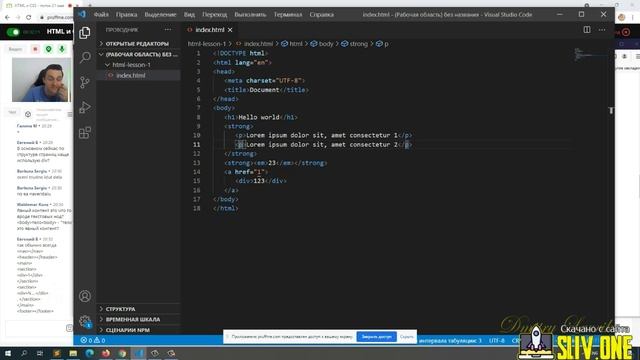Click the Hello world text on line 8
Image resolution: width=640 pixels, height=360 pixels.
(x=259, y=117)
